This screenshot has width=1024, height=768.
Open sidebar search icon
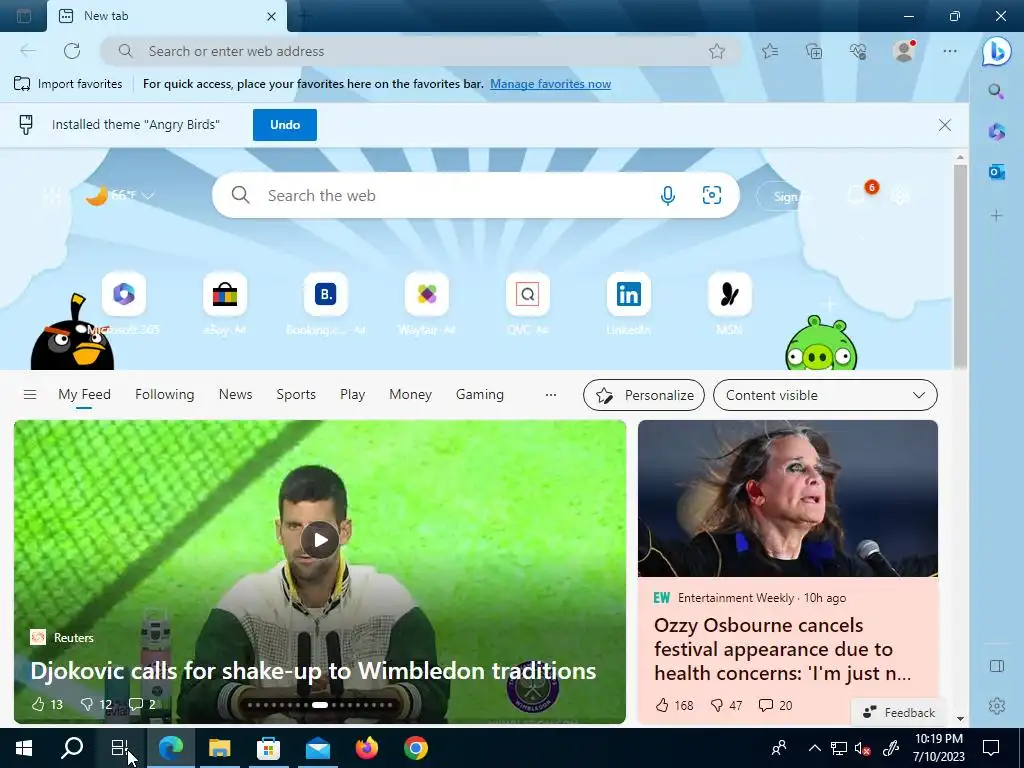coord(996,91)
